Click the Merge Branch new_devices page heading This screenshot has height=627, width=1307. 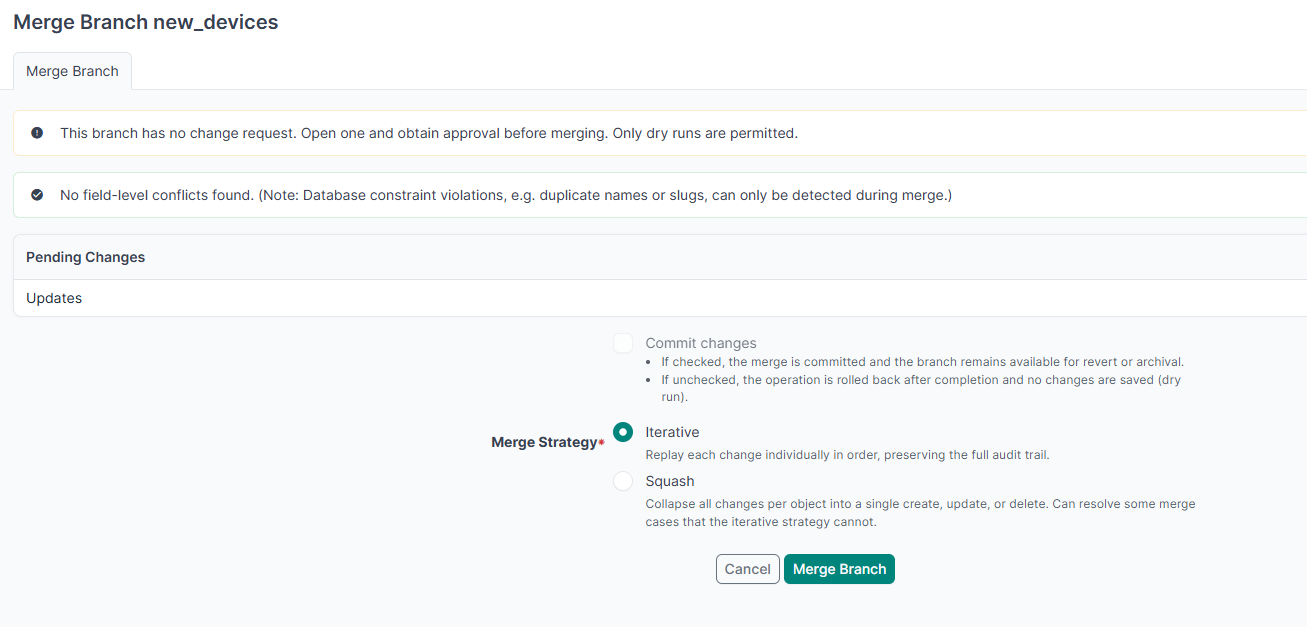coord(146,22)
